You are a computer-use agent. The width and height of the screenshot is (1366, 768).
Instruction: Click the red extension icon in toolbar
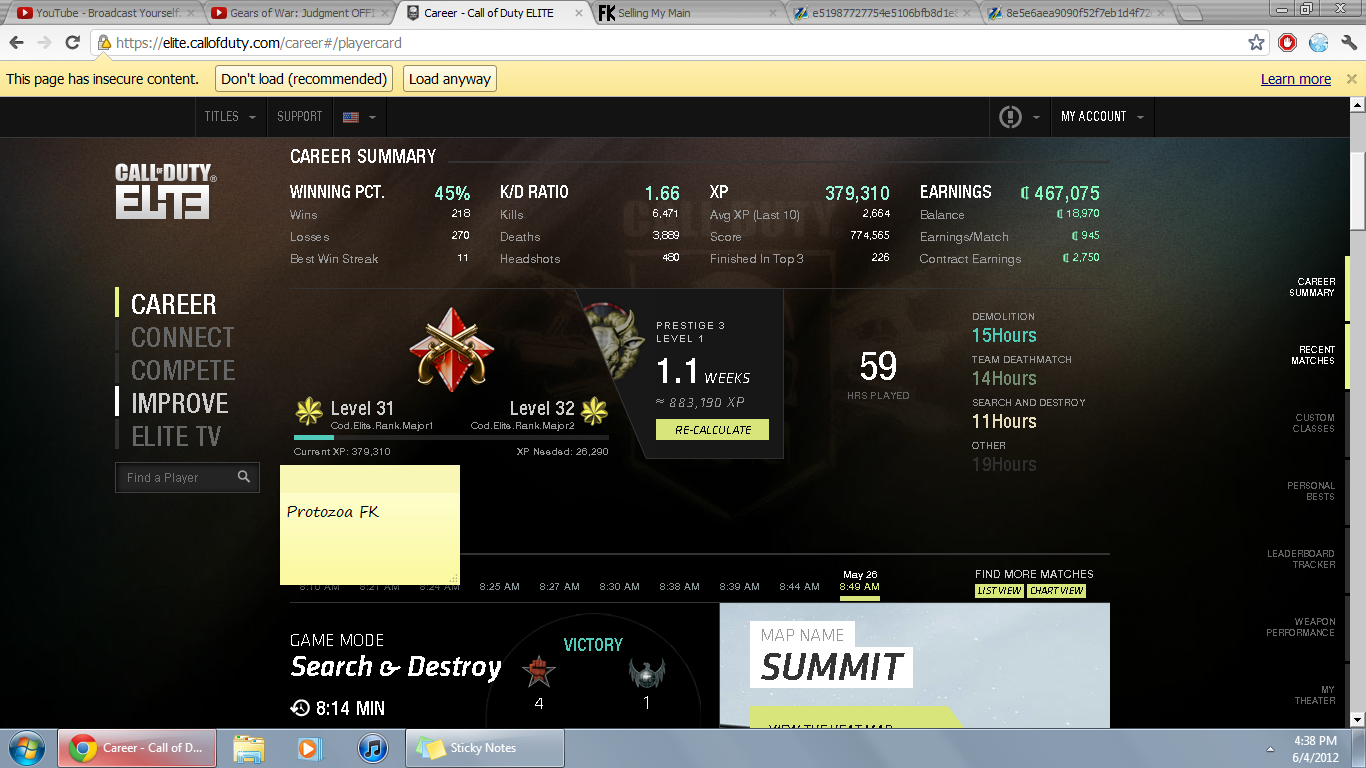point(1288,43)
